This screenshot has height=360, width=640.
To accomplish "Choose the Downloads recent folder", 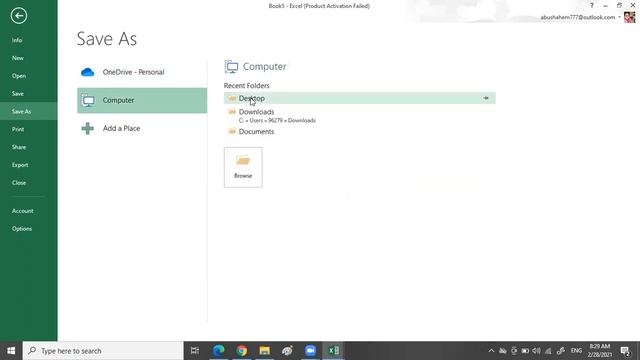I will [x=360, y=116].
